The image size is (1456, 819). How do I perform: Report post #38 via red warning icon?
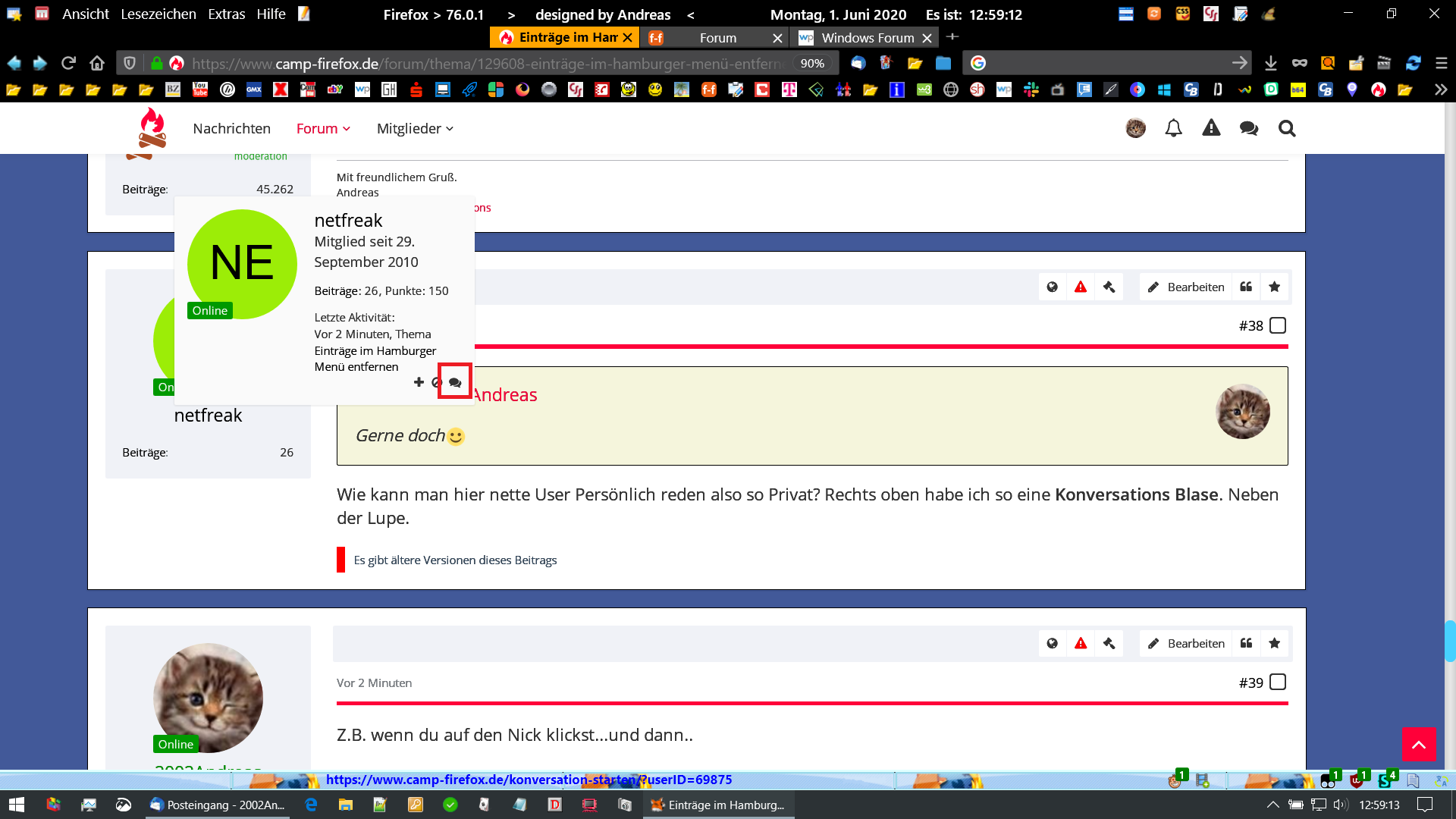(1081, 287)
